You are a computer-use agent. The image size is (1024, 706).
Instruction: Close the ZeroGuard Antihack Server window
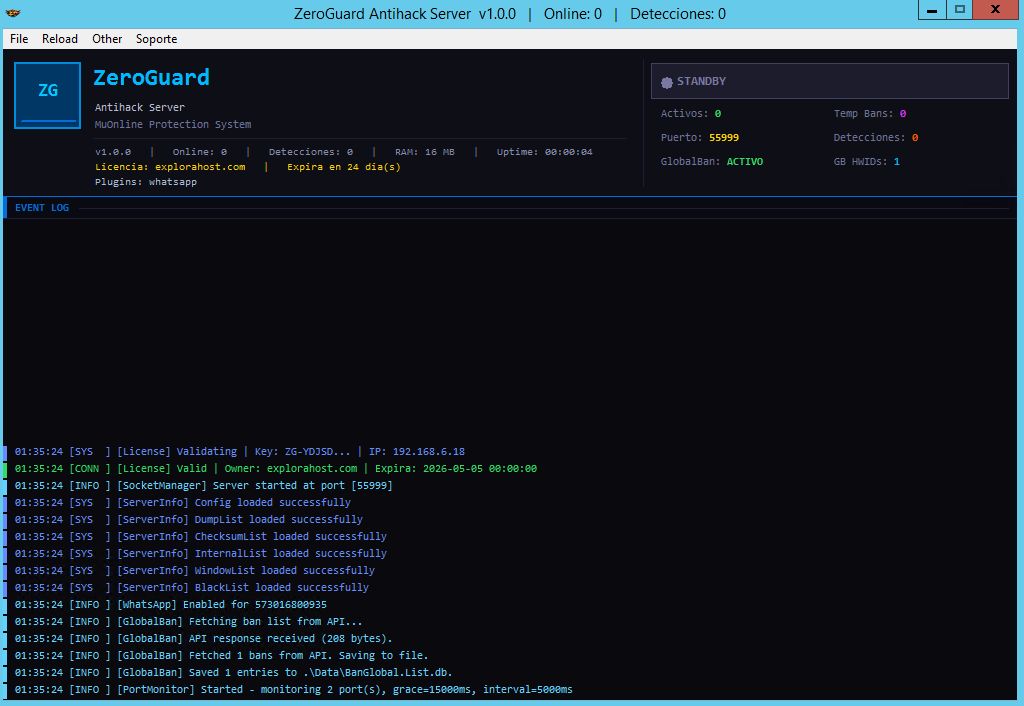996,10
